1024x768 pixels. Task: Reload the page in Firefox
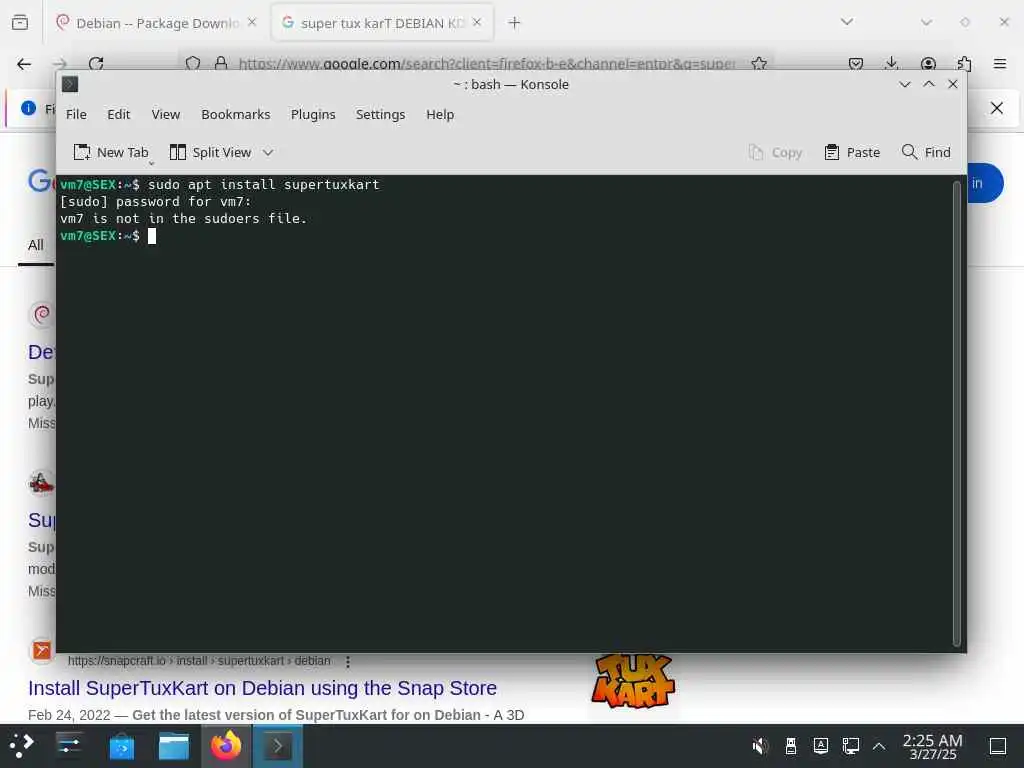click(96, 63)
